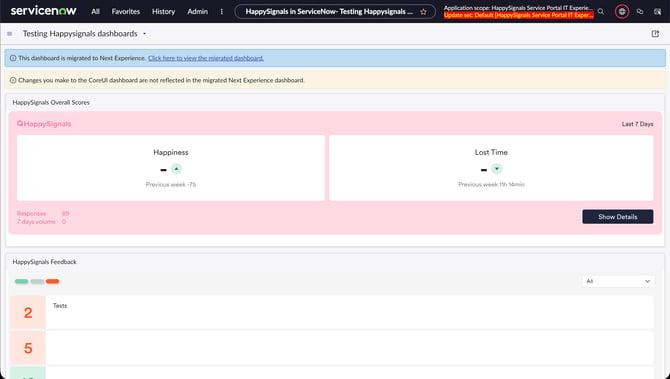Click the dashboard share icon

655,34
